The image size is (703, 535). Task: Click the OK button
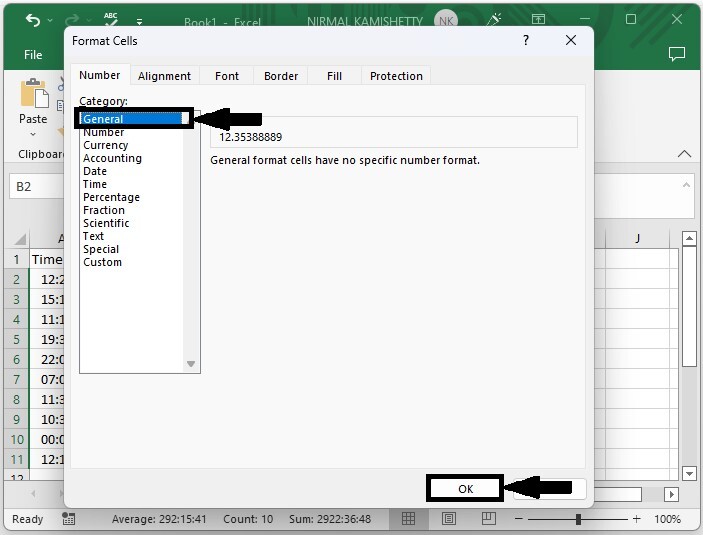tap(465, 489)
